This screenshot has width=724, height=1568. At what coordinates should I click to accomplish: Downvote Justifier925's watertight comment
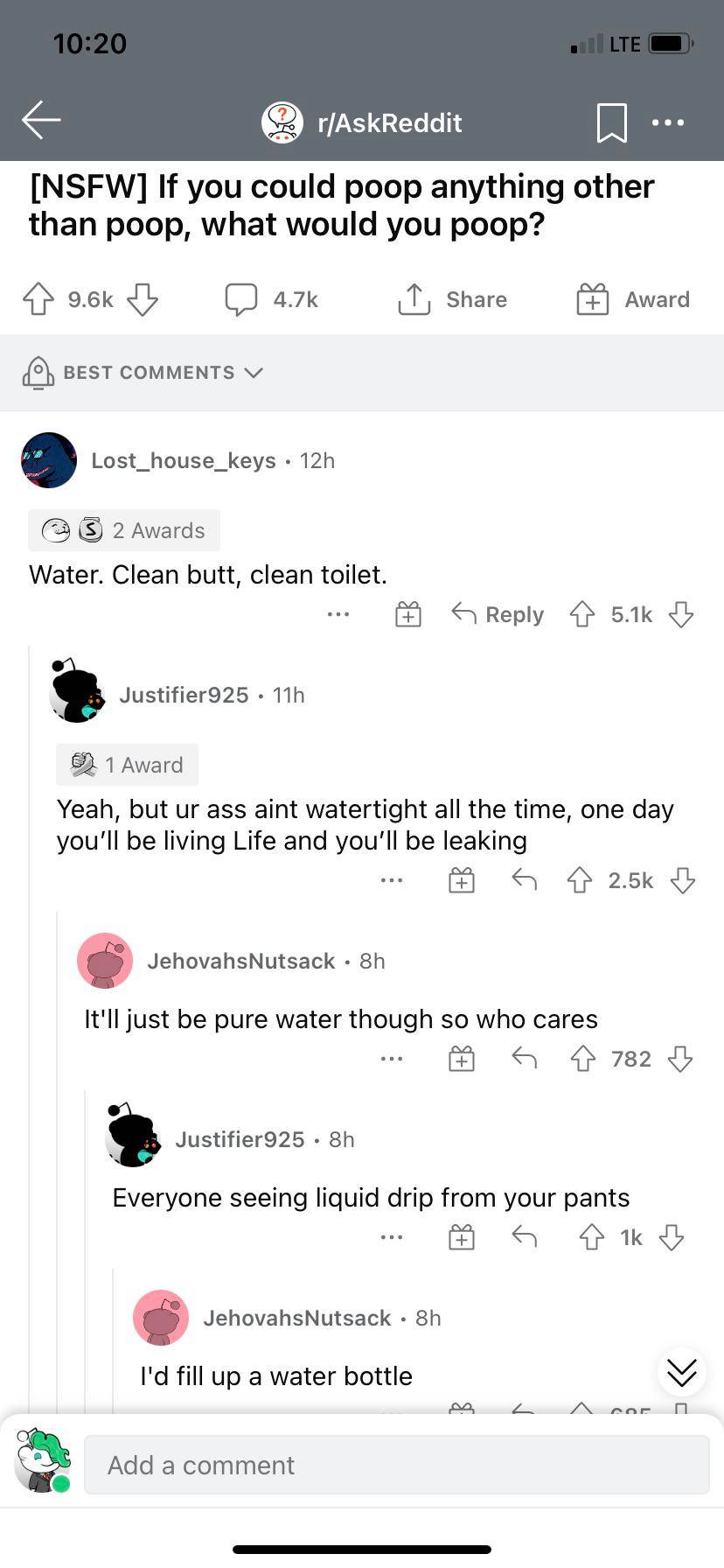point(682,880)
